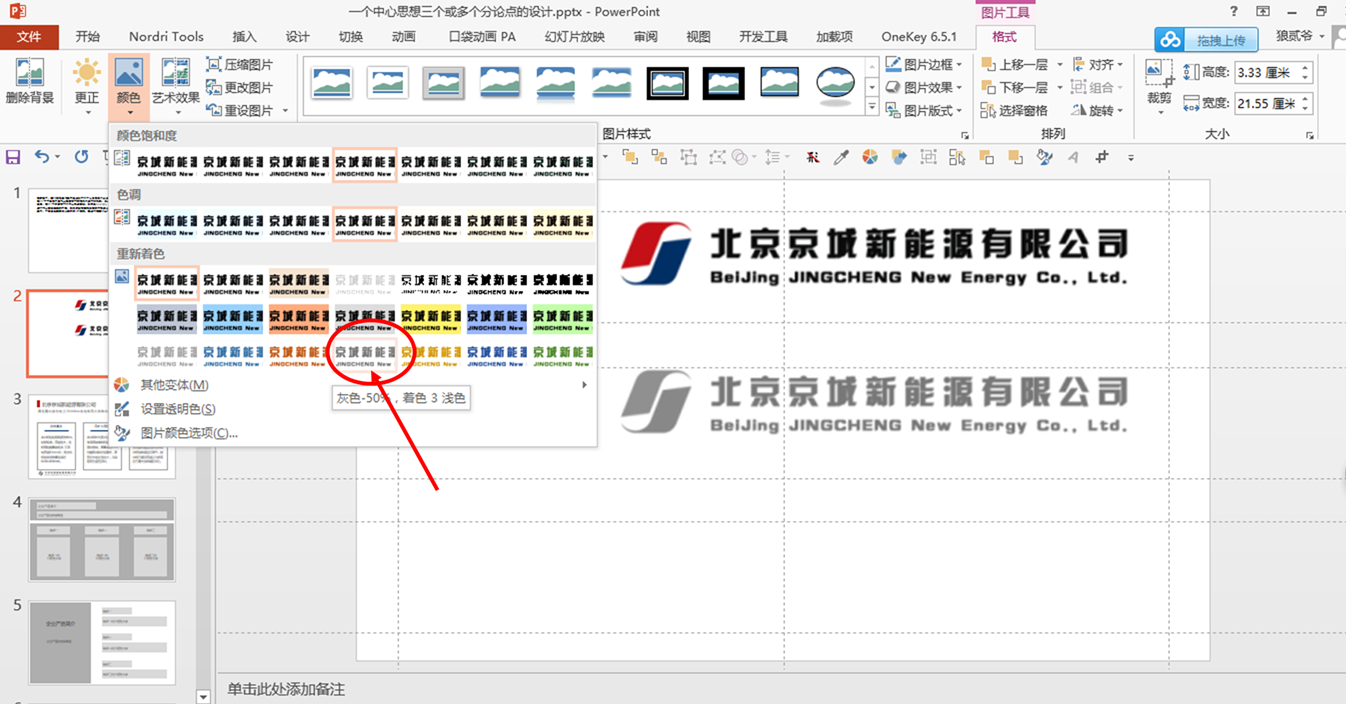Click the notes area (单击此处添加备注)

[x=285, y=690]
